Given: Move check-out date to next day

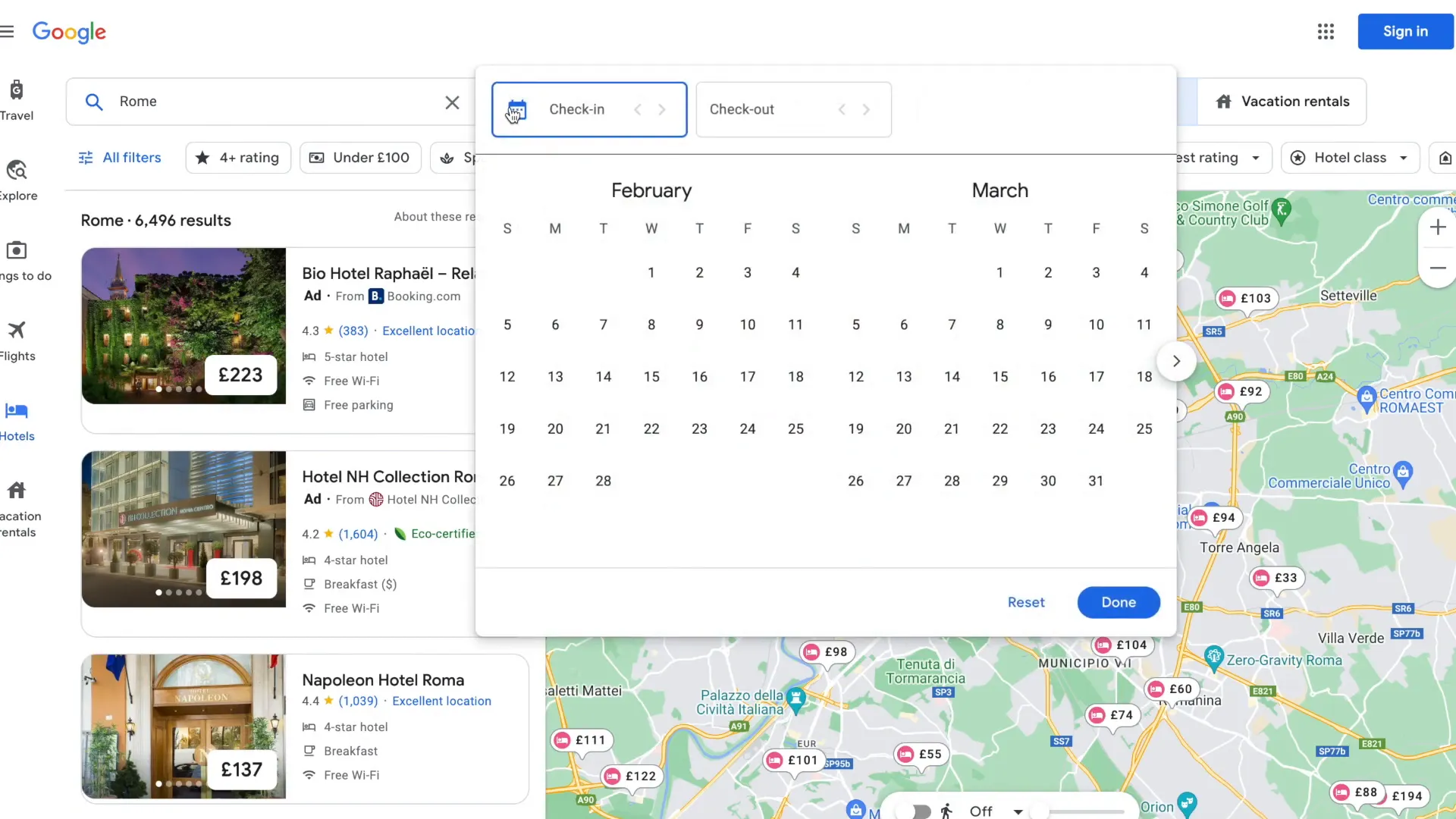Looking at the screenshot, I should (866, 110).
